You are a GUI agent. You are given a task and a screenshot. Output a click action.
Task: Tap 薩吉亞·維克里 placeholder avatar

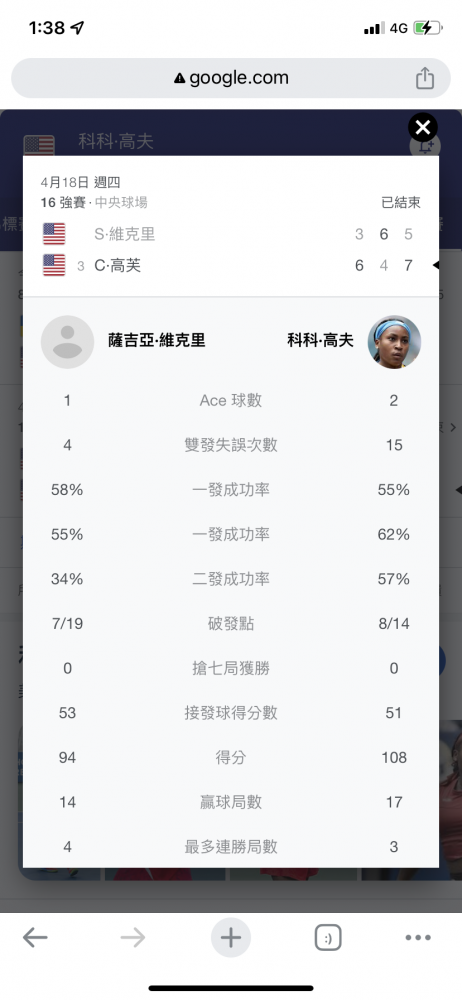68,341
